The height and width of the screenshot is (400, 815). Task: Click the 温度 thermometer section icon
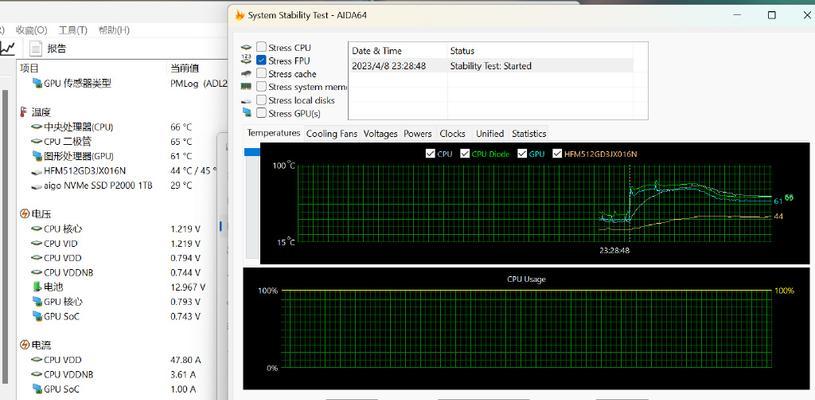23,112
